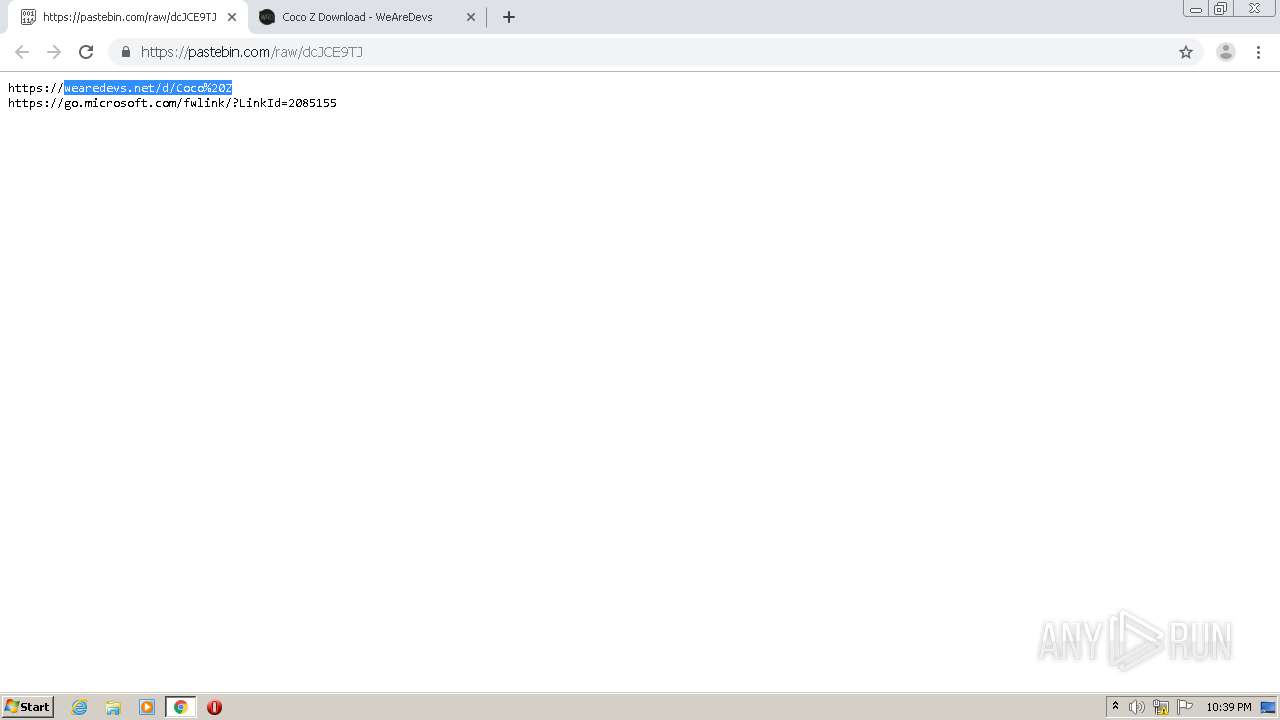Open the Action Center flag icon
The width and height of the screenshot is (1280, 720).
(x=1185, y=707)
